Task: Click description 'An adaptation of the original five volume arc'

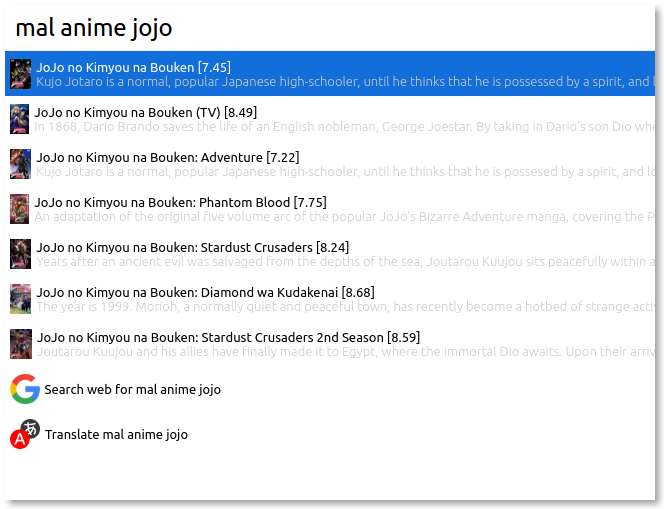Action: [x=344, y=217]
